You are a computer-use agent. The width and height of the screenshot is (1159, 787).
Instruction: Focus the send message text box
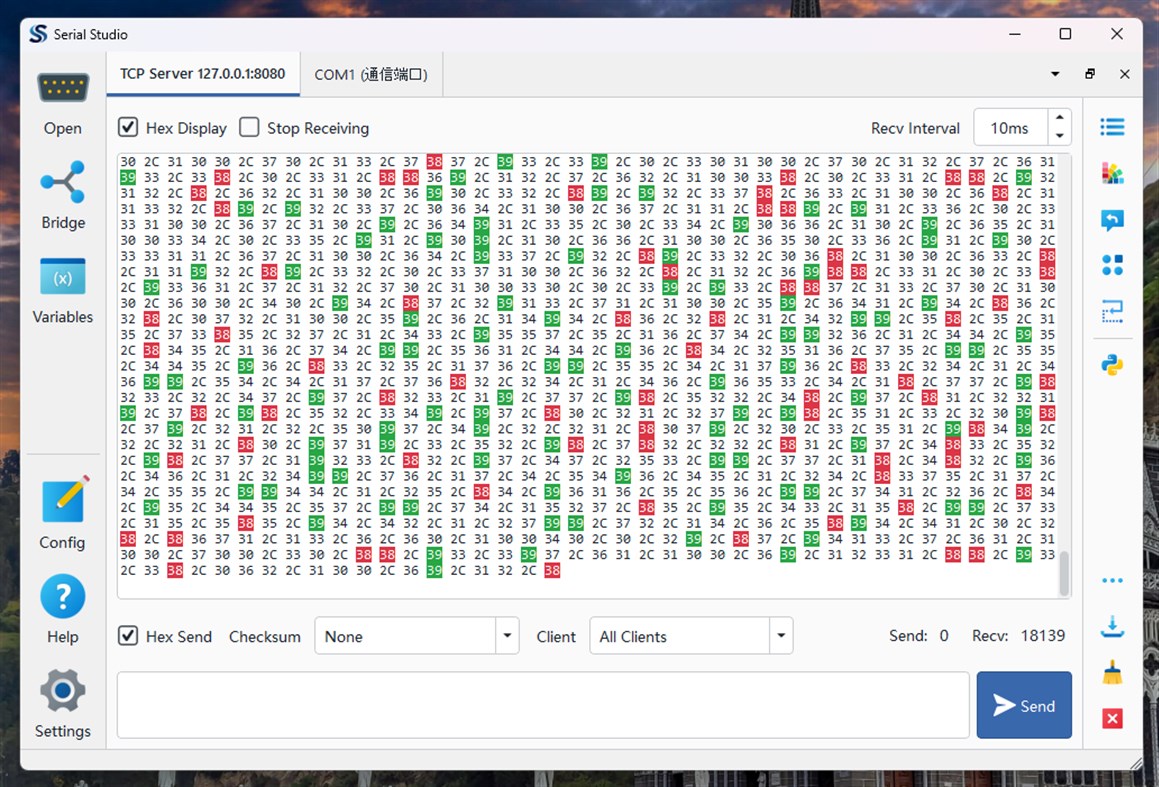click(543, 705)
